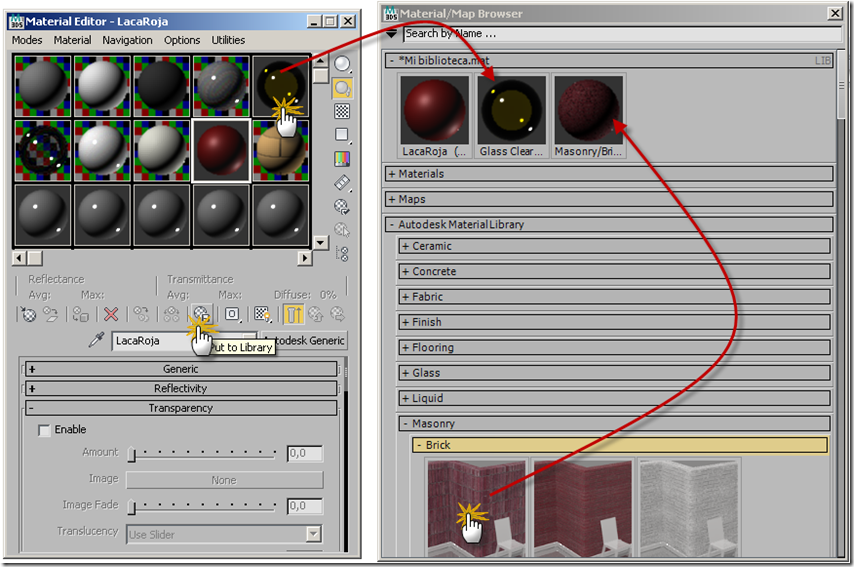Expand the Flooring category

point(615,347)
